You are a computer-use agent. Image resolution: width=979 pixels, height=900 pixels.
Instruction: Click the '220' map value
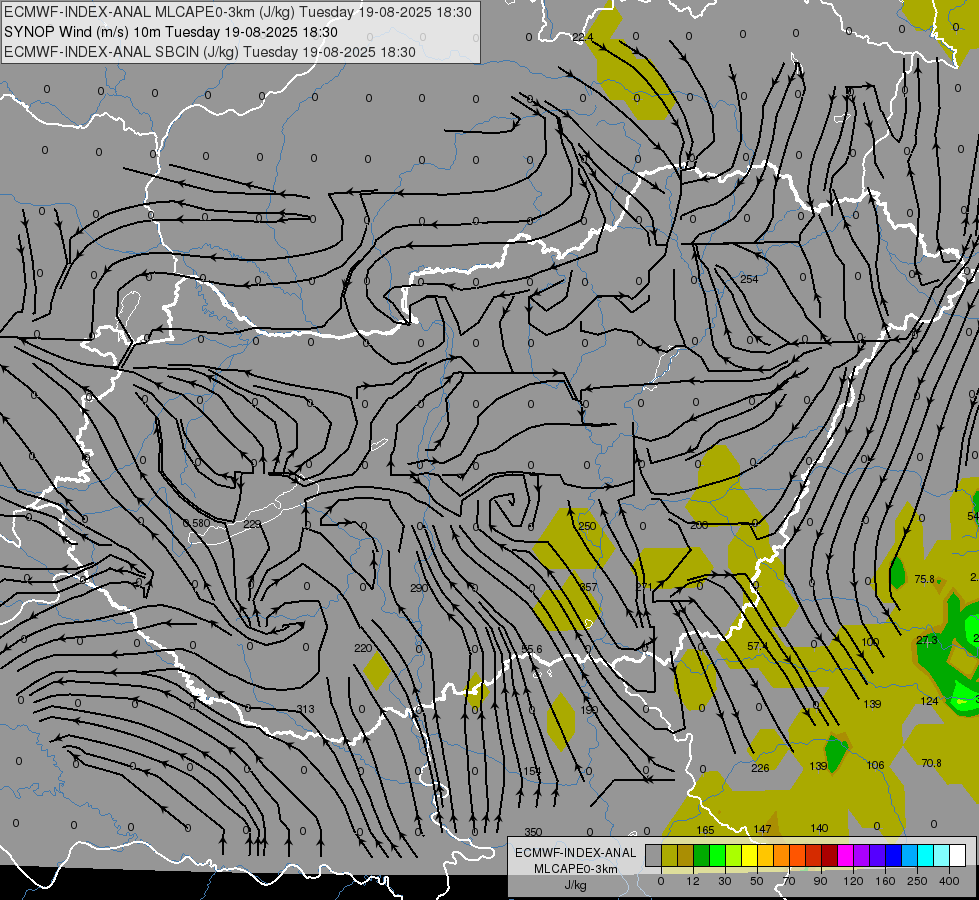point(363,648)
